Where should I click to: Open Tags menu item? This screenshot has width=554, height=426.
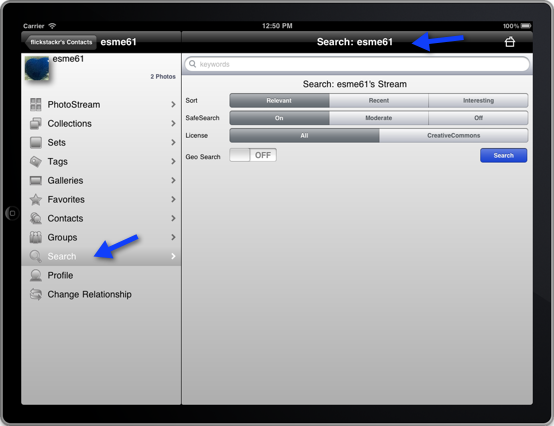[101, 162]
